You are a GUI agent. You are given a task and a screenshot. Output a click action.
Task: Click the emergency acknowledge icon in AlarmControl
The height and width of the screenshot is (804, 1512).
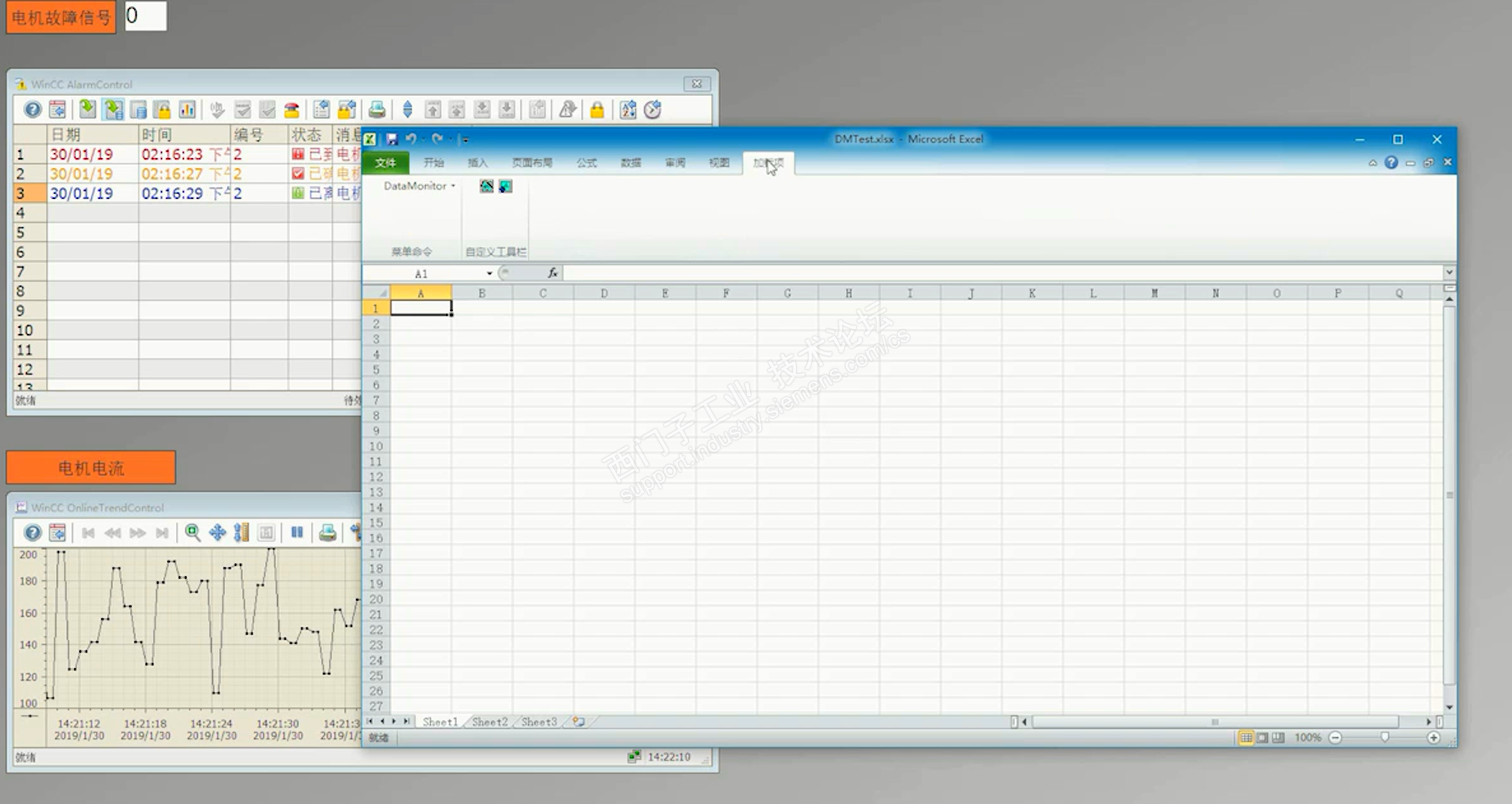pyautogui.click(x=291, y=110)
